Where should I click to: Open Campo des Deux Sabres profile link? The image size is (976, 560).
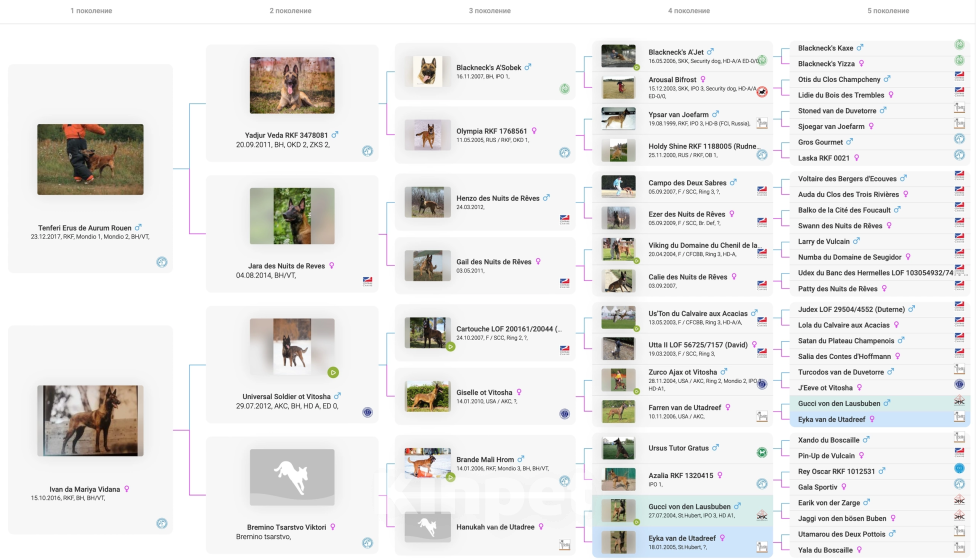coord(687,183)
